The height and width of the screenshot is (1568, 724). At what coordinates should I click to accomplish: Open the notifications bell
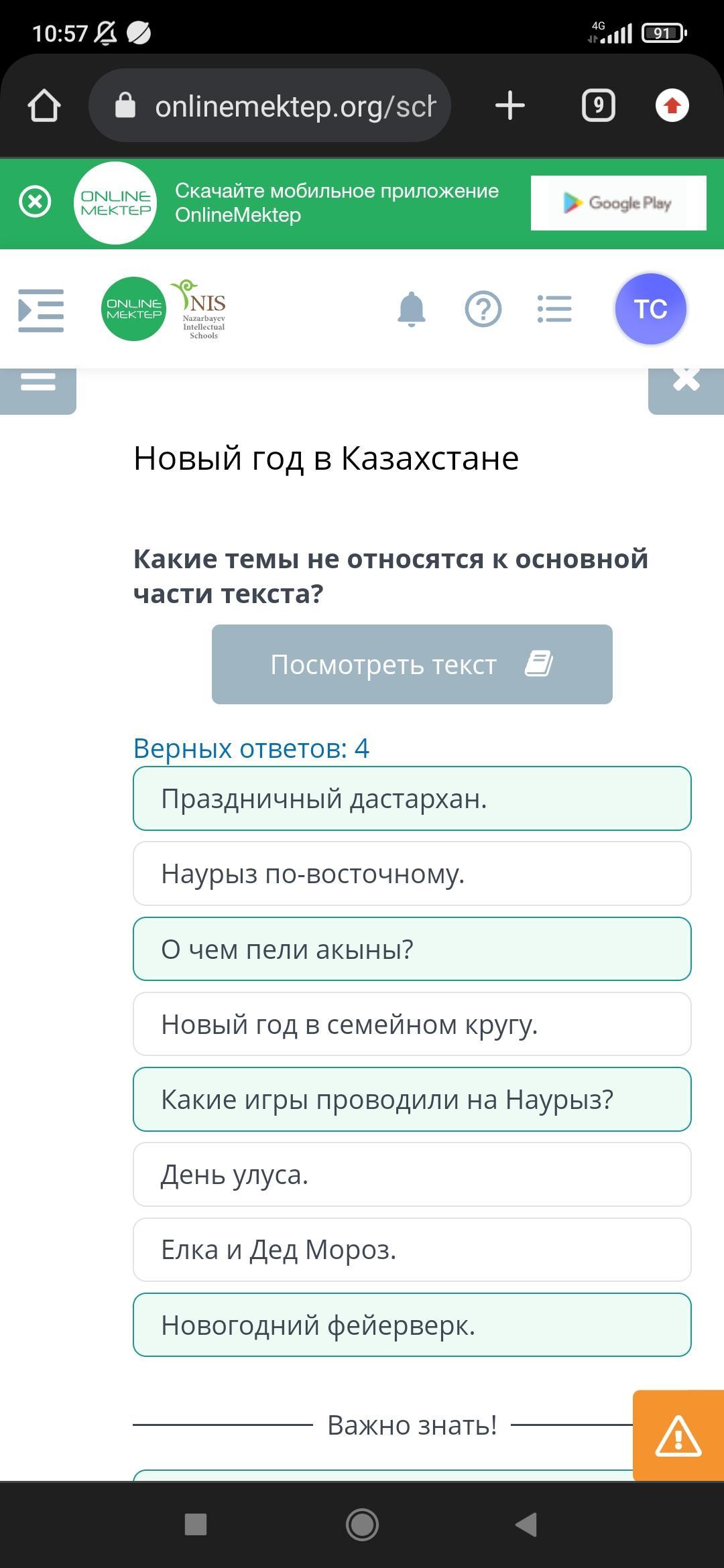click(411, 309)
